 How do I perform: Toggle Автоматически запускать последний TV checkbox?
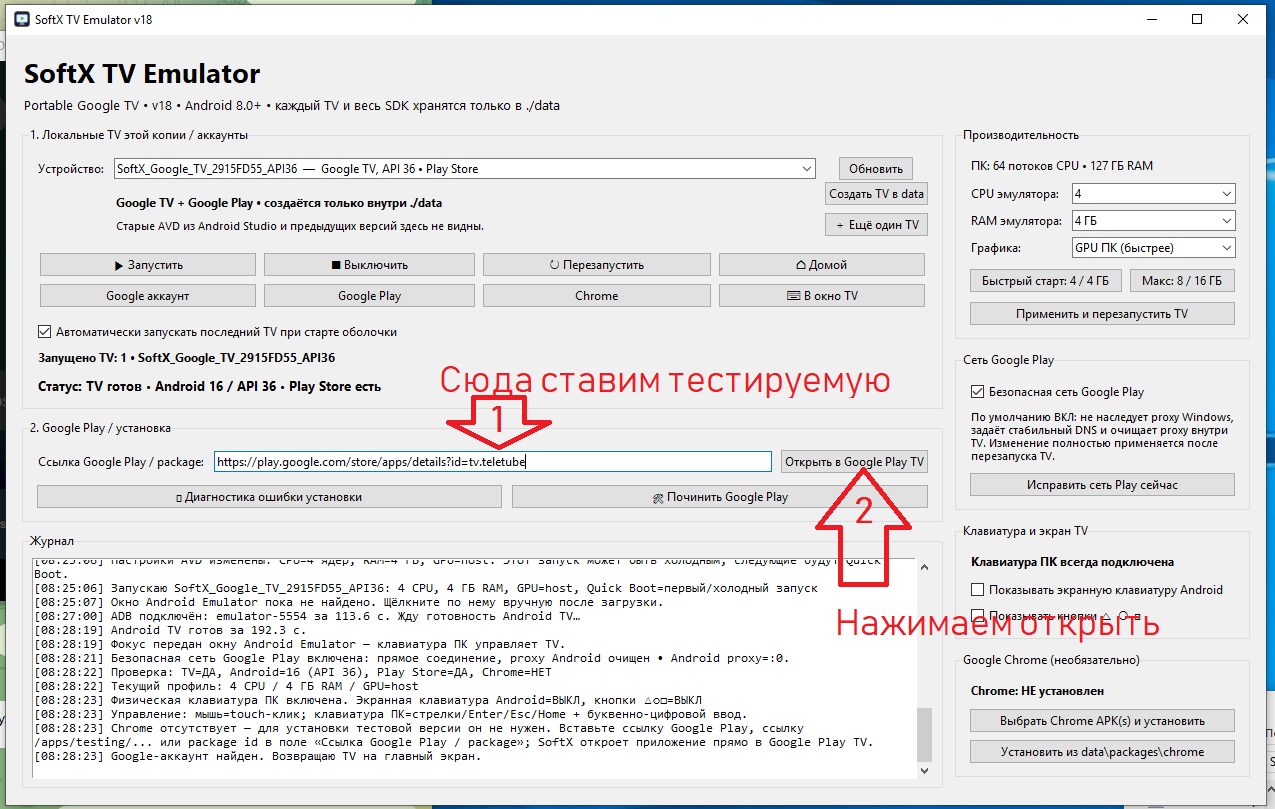point(44,332)
